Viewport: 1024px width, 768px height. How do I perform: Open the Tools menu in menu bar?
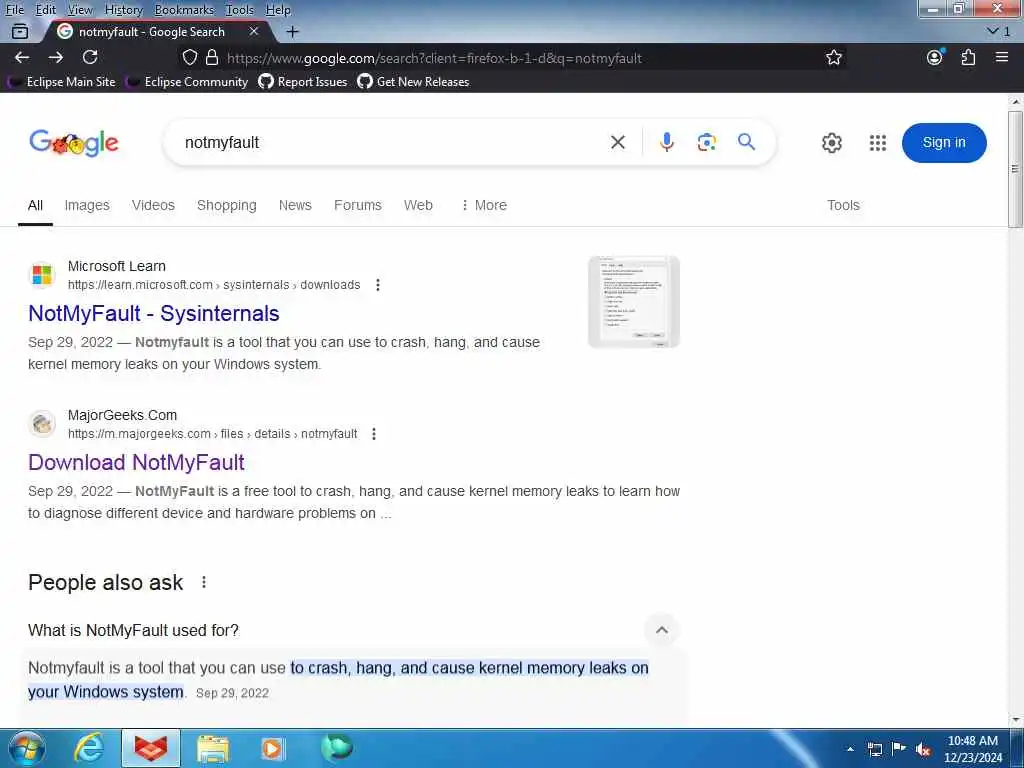point(239,10)
